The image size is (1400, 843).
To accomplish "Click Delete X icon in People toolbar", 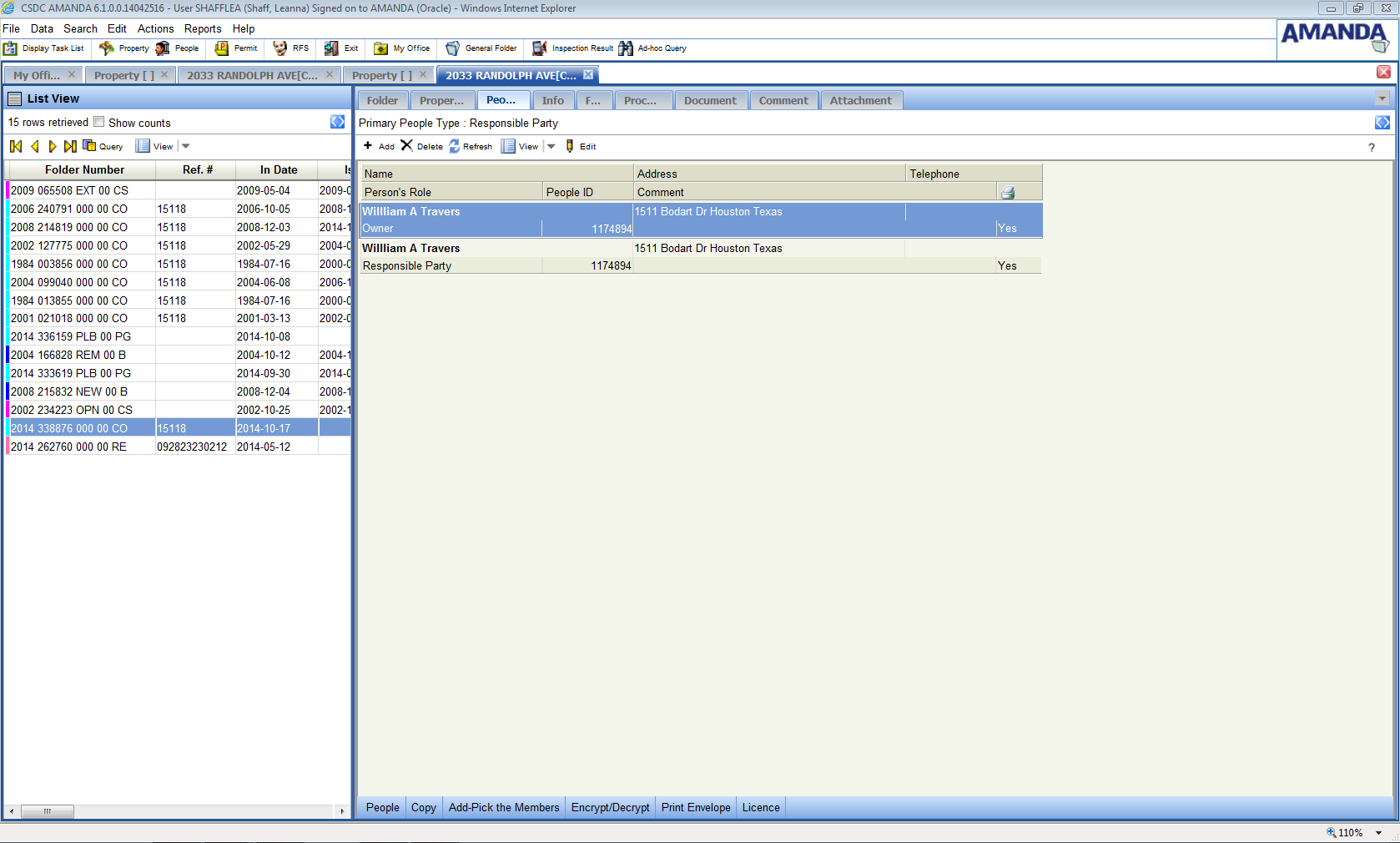I will click(407, 146).
